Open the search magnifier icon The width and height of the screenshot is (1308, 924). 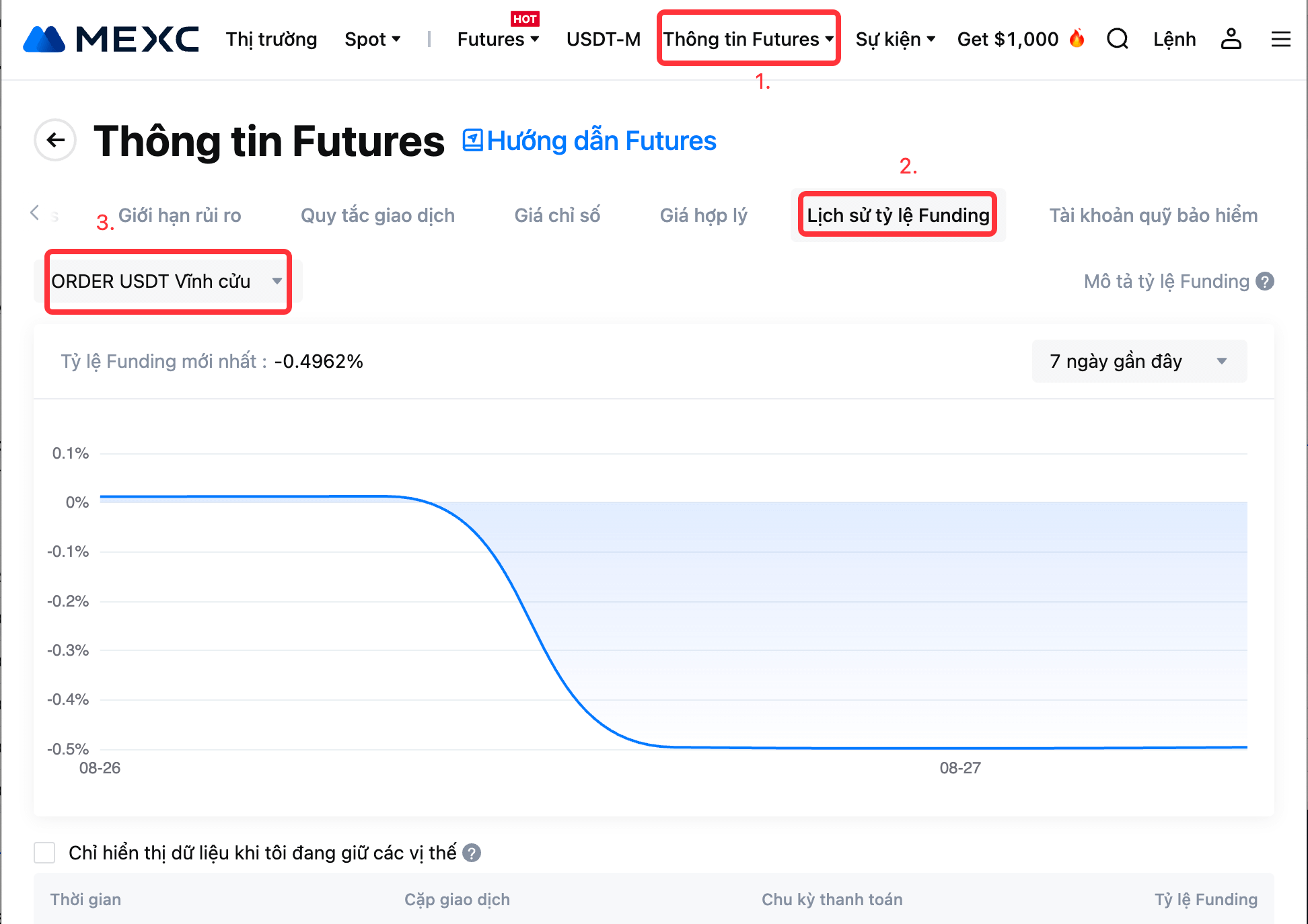click(1117, 39)
